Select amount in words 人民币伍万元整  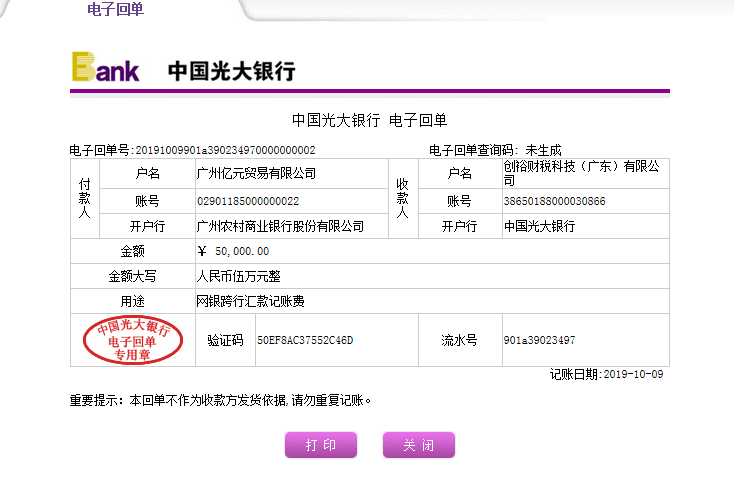(238, 276)
